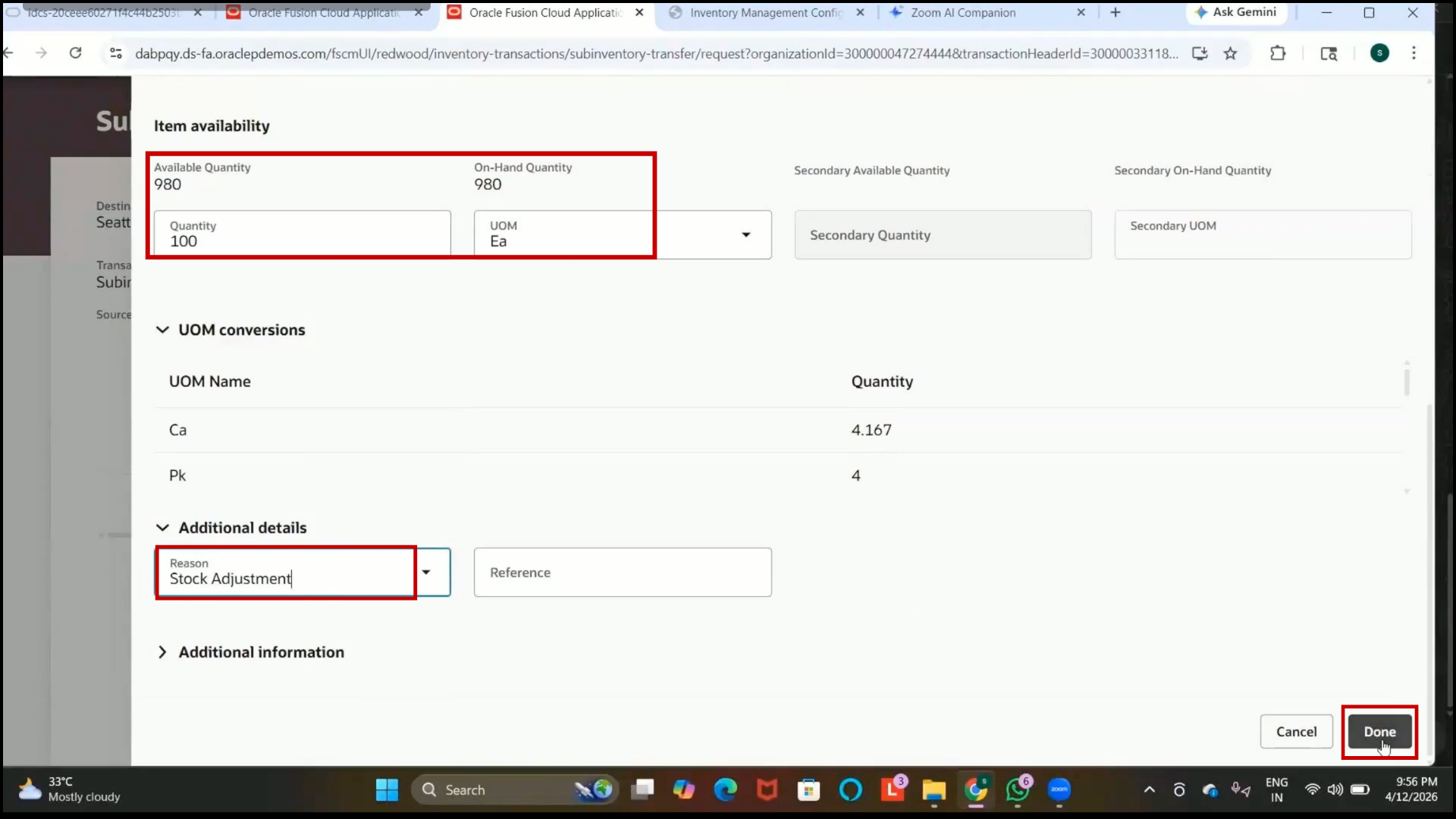Collapse the Additional details section
The width and height of the screenshot is (1456, 819).
click(x=162, y=528)
